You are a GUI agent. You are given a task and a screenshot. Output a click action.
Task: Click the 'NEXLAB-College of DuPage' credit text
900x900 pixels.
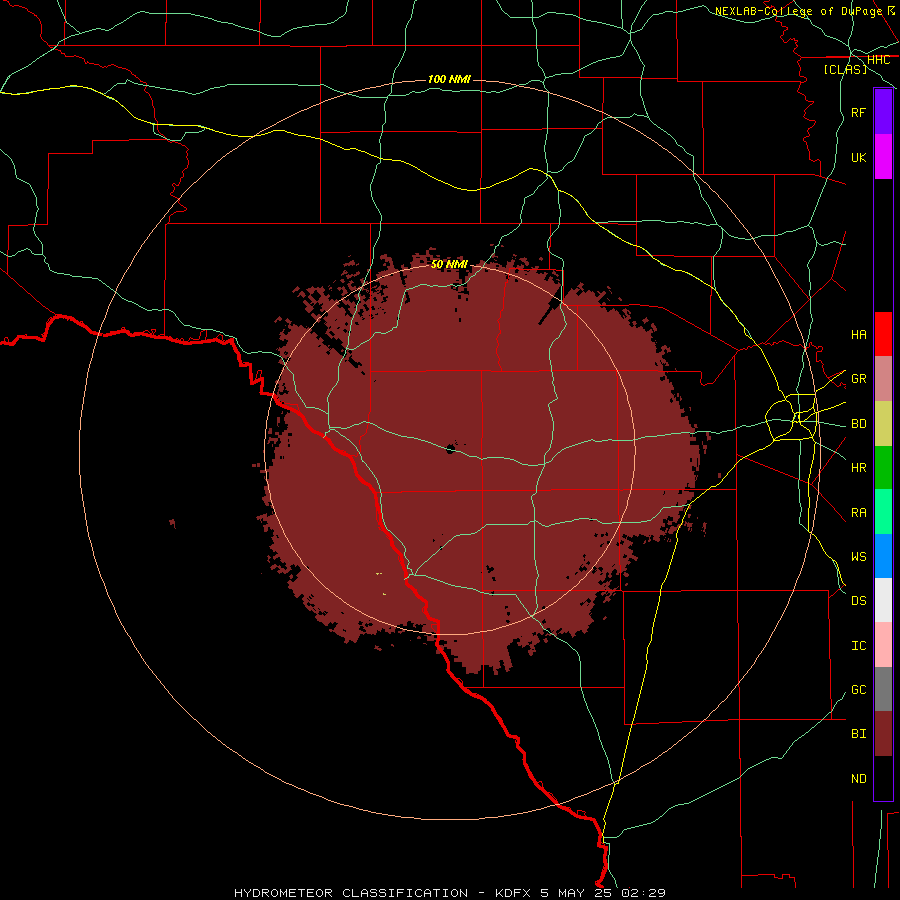(x=798, y=11)
